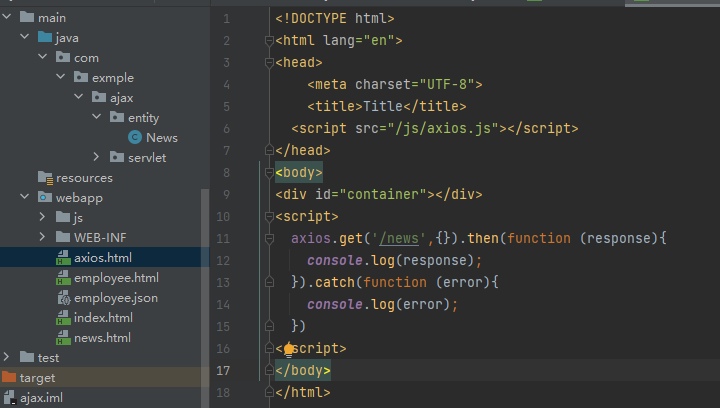Open news.html from the project tree
The image size is (720, 408).
coord(102,338)
